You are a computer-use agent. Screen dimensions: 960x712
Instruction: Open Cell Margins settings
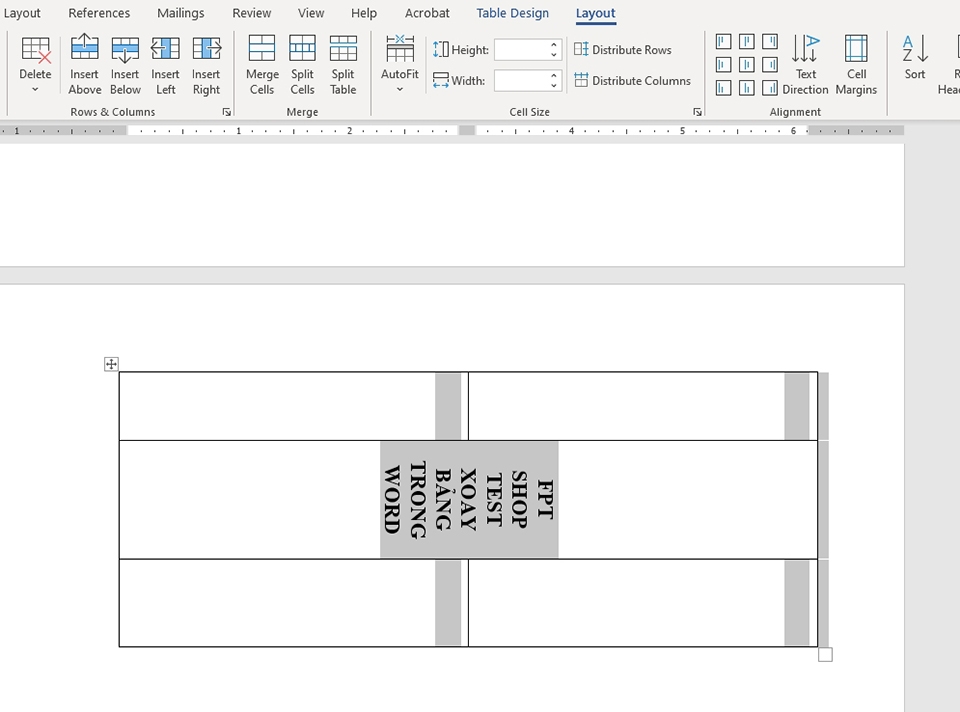(856, 65)
